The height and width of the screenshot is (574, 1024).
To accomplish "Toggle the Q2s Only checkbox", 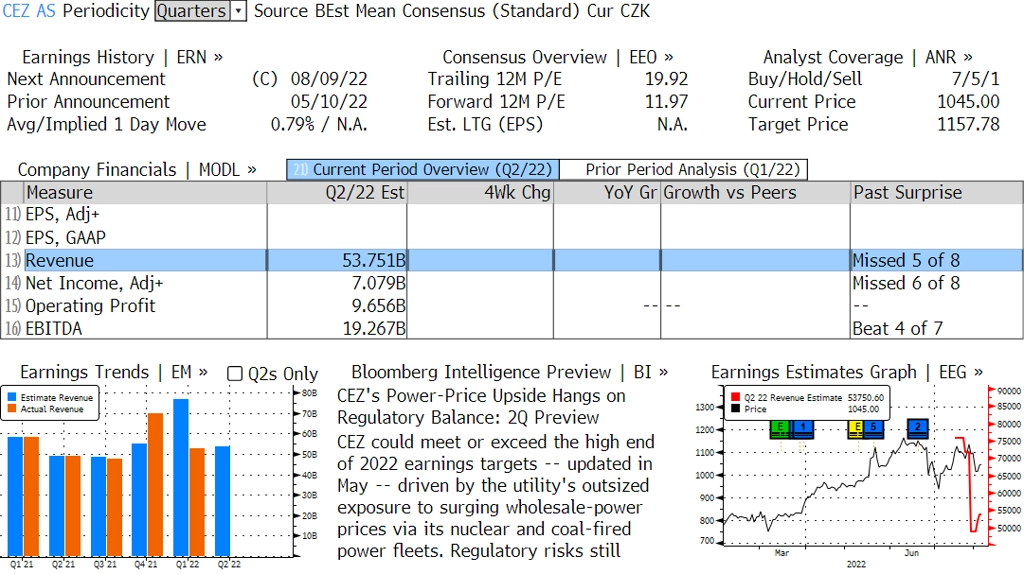I will tap(234, 374).
